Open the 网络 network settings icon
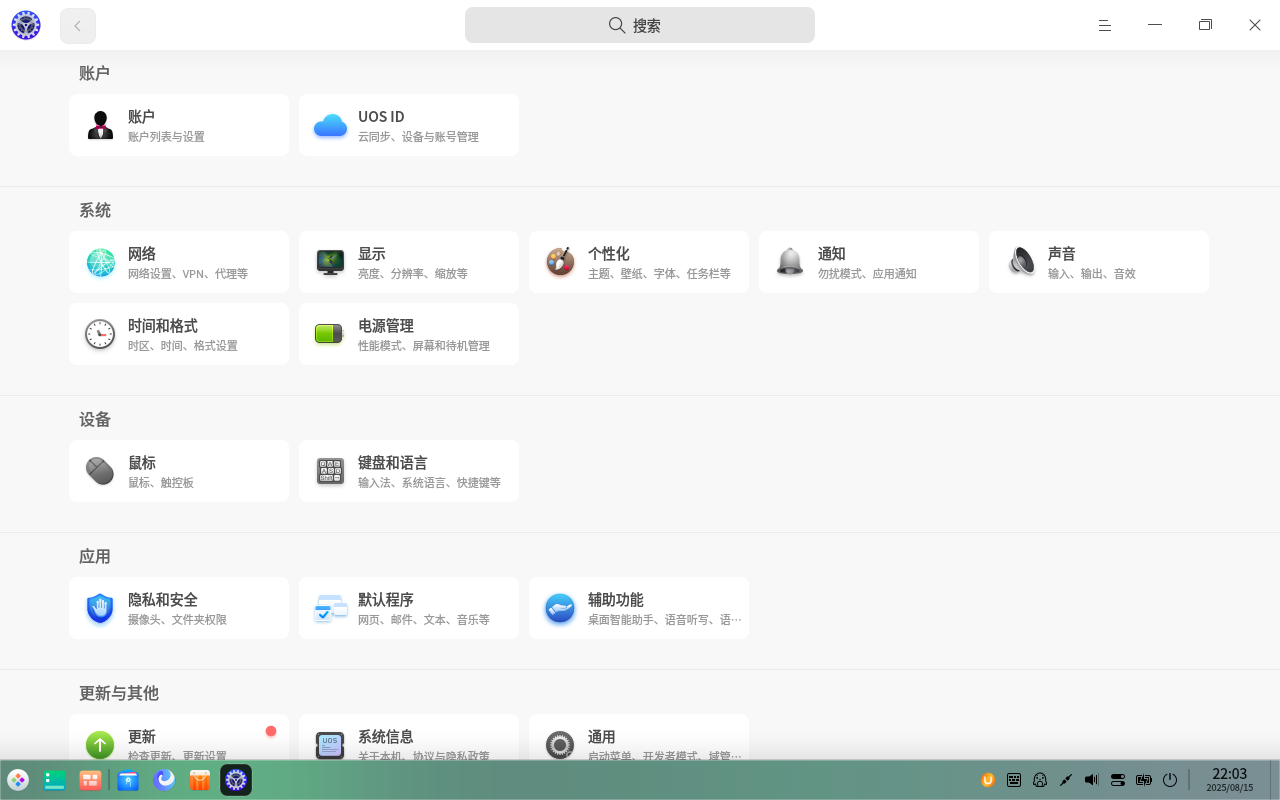Screen dimensions: 1280x800 pos(101,262)
